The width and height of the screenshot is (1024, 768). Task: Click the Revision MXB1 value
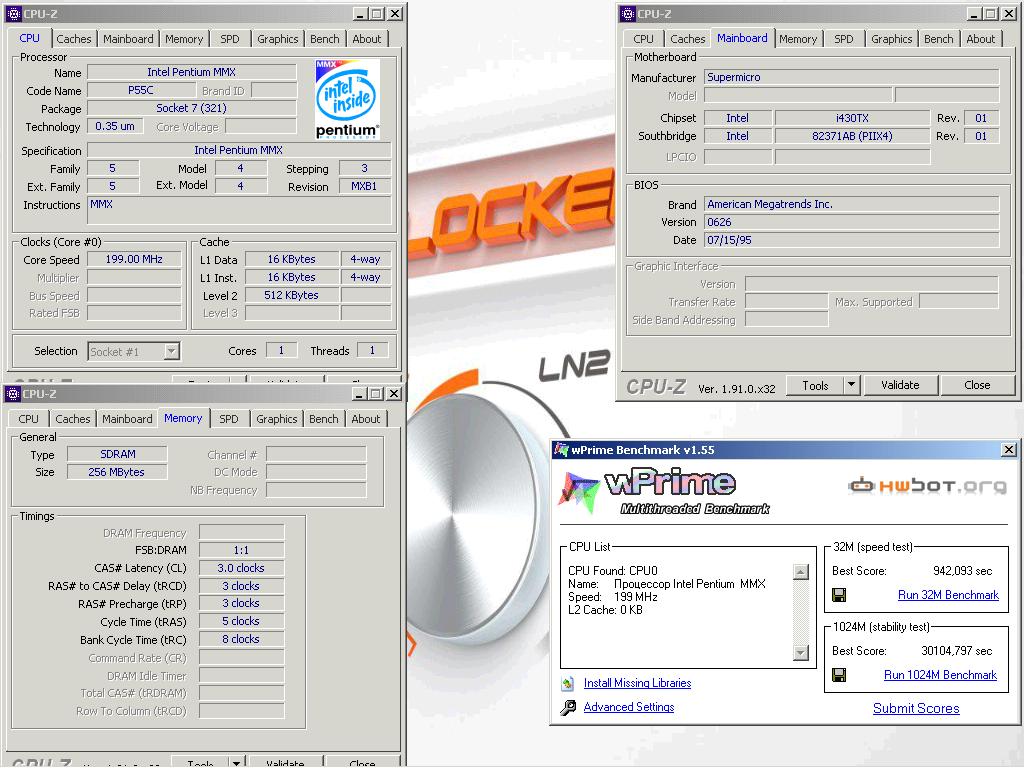pos(364,186)
